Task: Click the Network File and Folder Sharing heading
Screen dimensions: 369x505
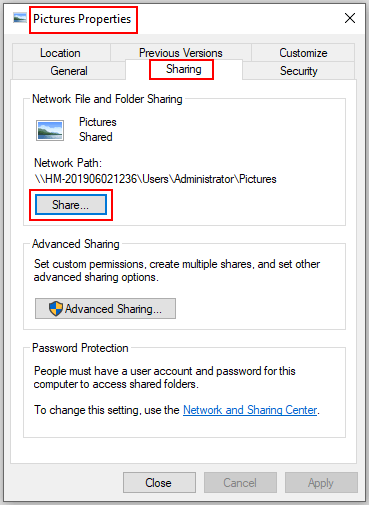Action: 107,99
